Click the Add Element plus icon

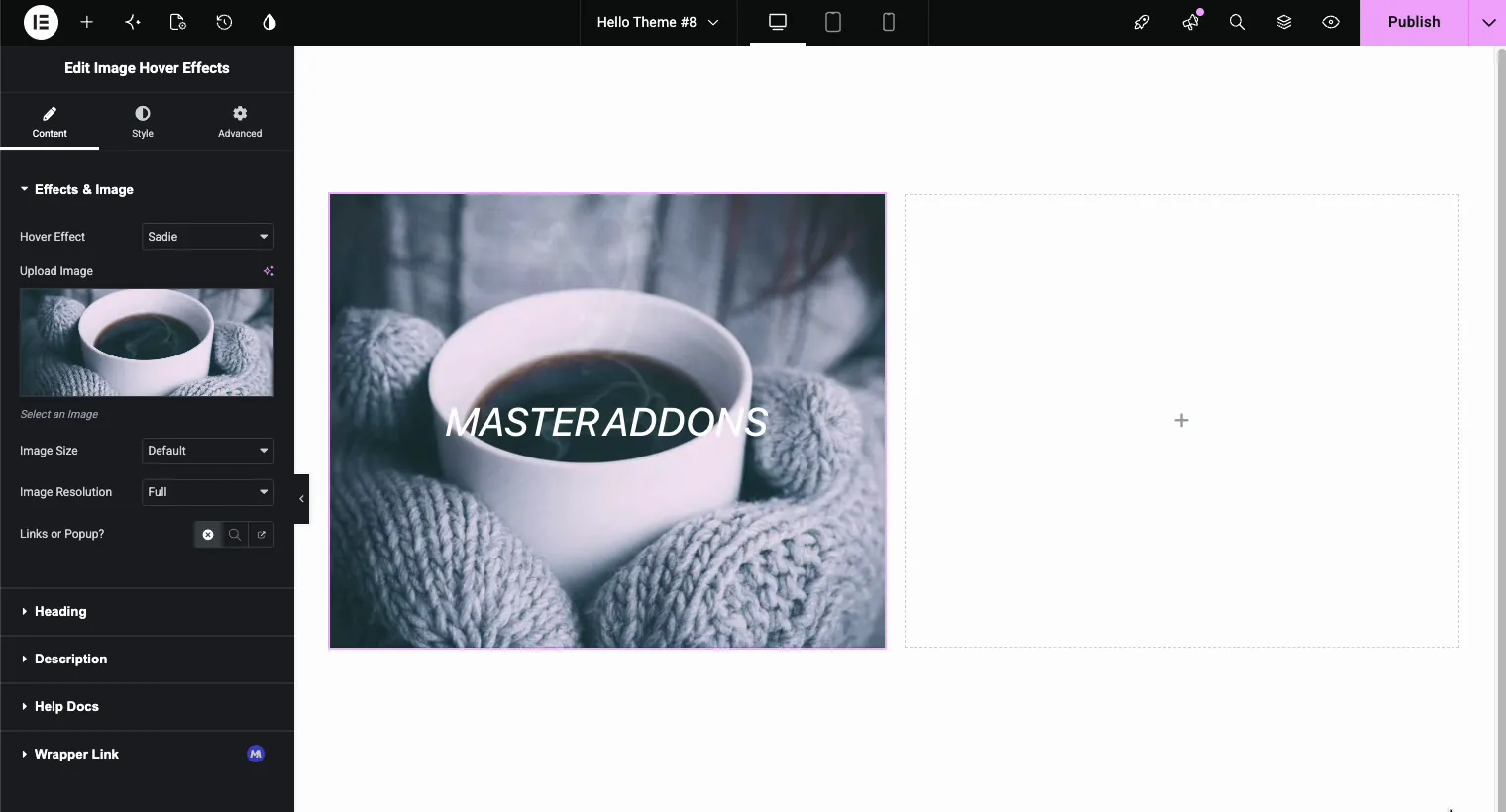point(87,22)
